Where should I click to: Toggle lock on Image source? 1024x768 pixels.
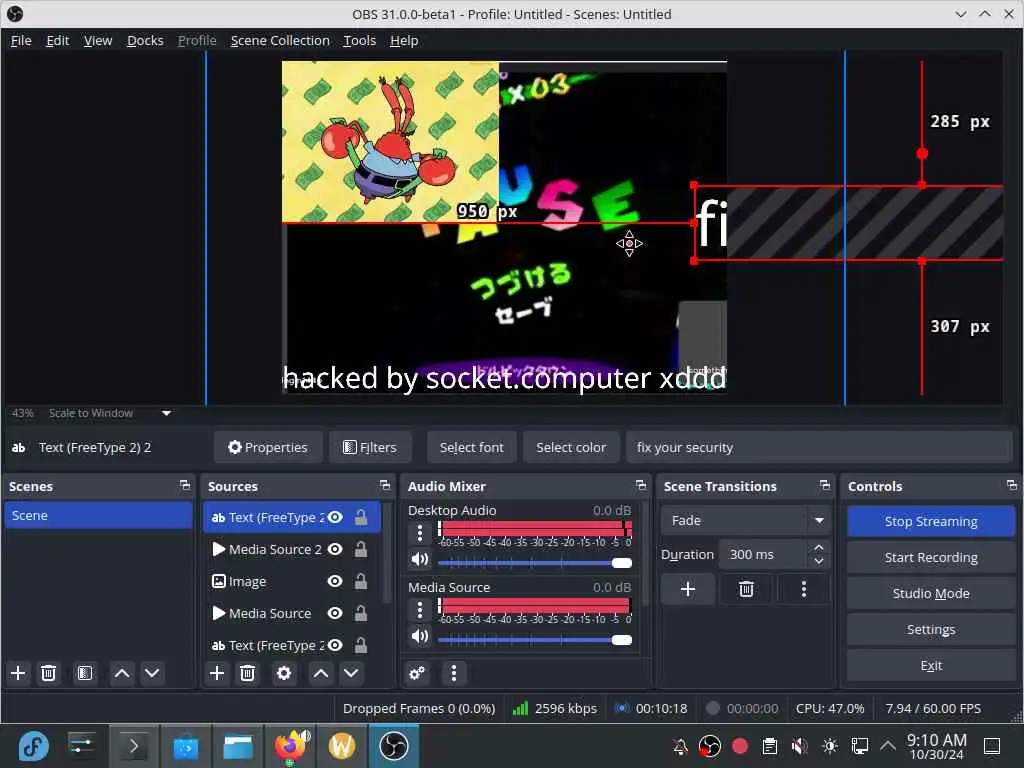click(x=360, y=581)
